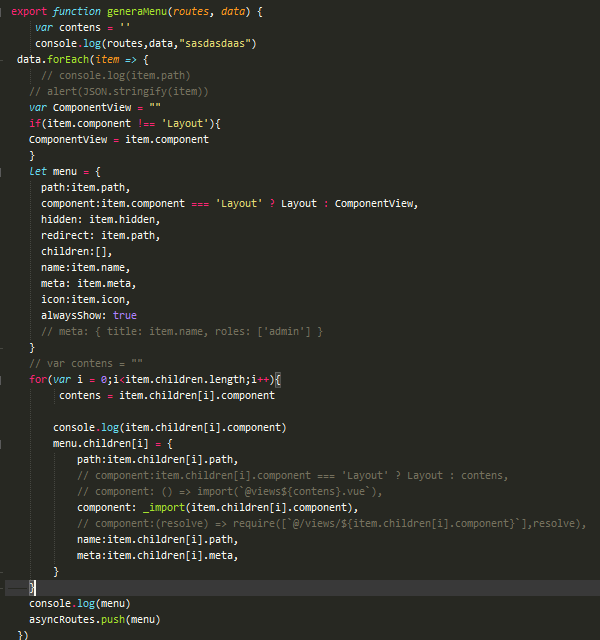
Task: Click the let menu = { line
Action: point(65,171)
